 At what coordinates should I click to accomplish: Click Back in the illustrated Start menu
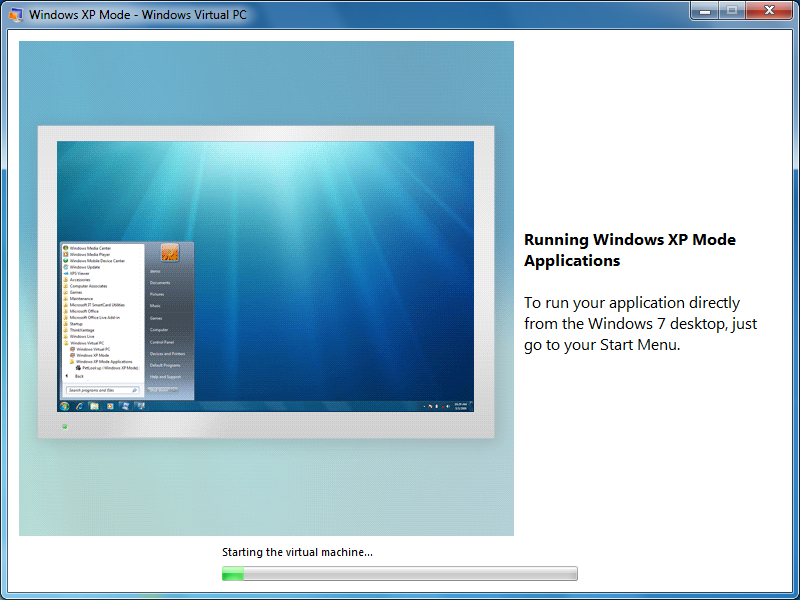tap(79, 376)
